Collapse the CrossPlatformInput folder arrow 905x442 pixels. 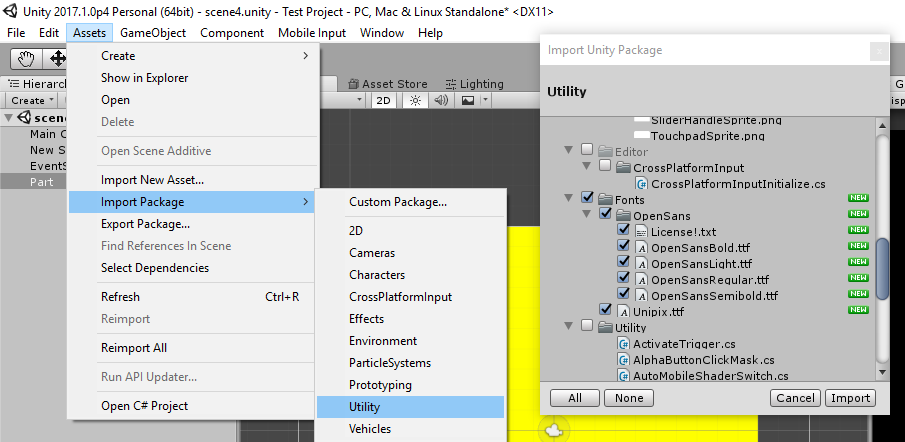tap(586, 166)
